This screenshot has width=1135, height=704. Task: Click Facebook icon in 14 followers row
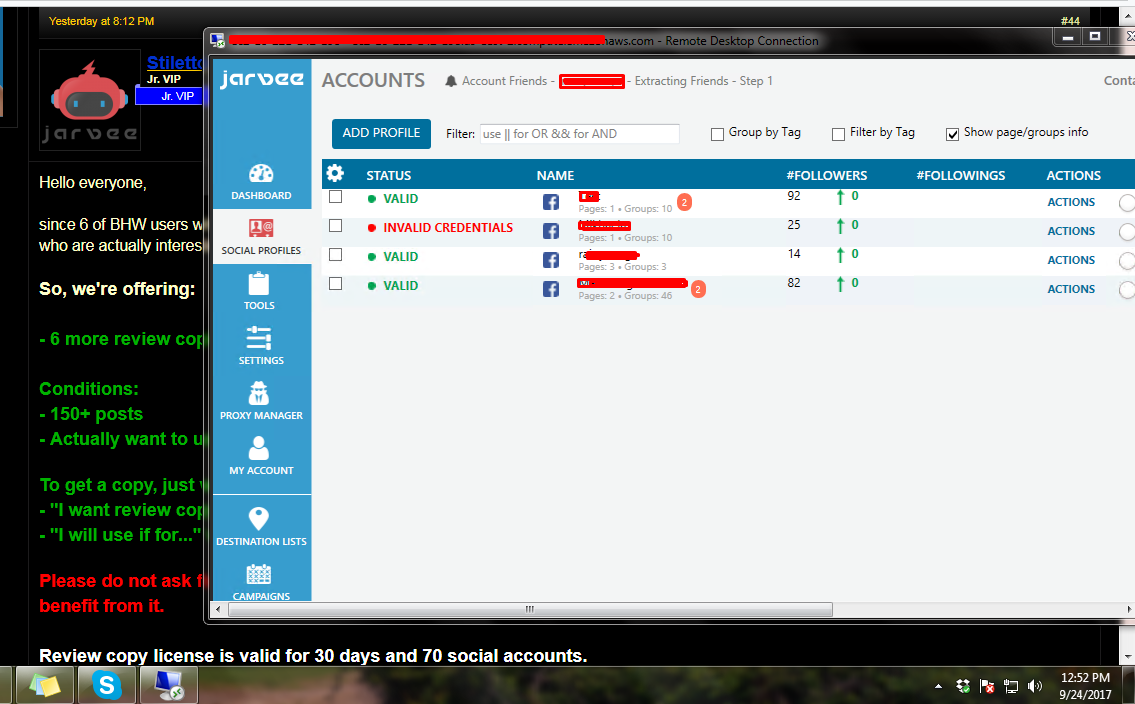pos(551,260)
